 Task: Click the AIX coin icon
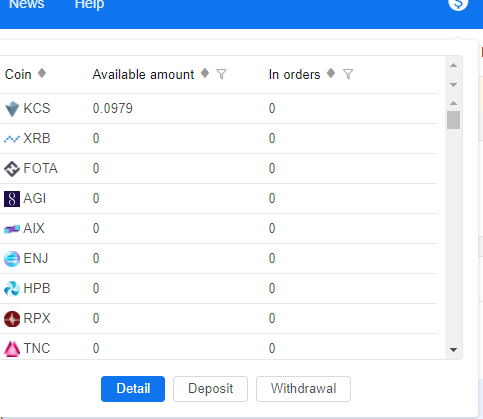[x=12, y=229]
